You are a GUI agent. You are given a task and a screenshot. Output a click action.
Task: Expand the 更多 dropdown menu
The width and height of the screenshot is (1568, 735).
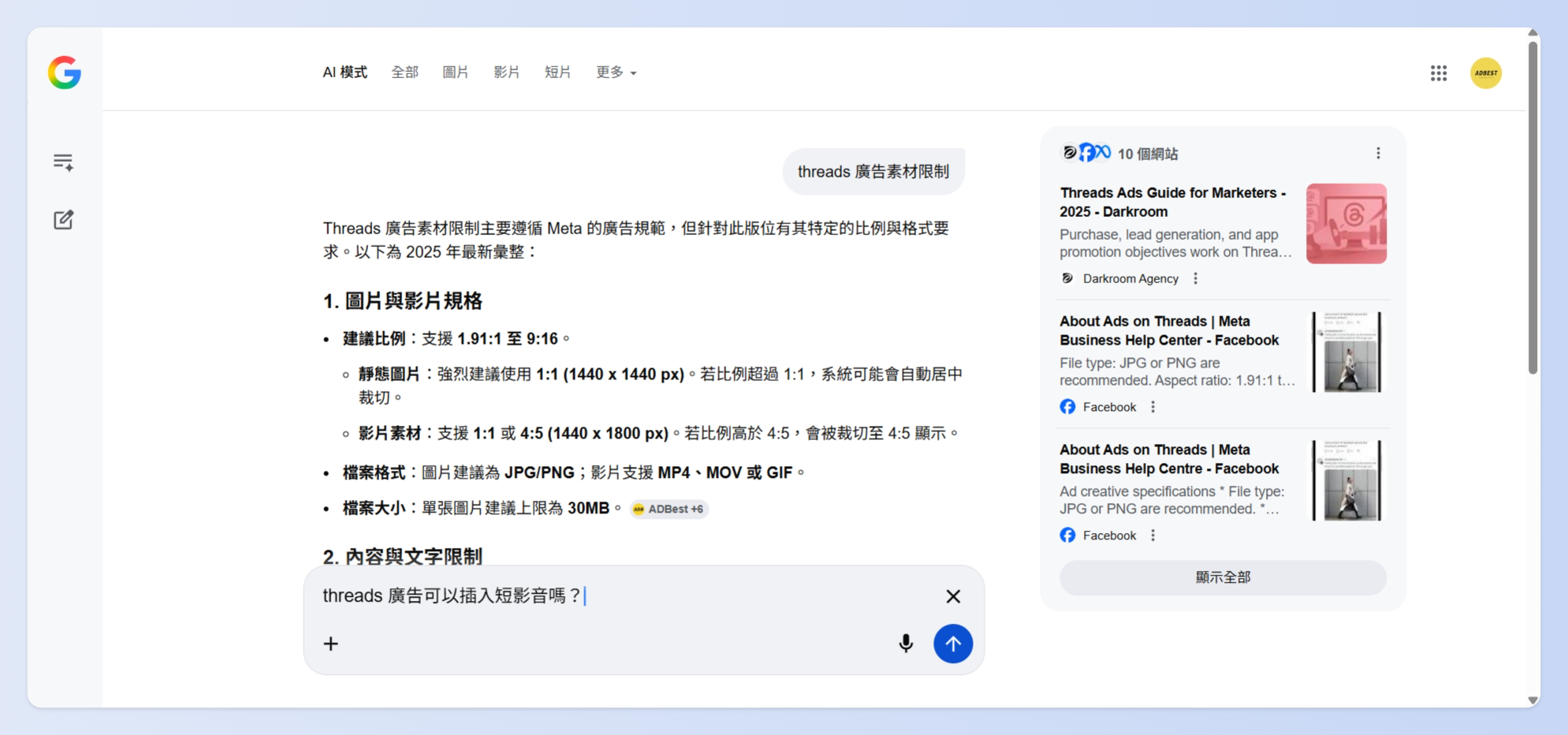(x=616, y=72)
